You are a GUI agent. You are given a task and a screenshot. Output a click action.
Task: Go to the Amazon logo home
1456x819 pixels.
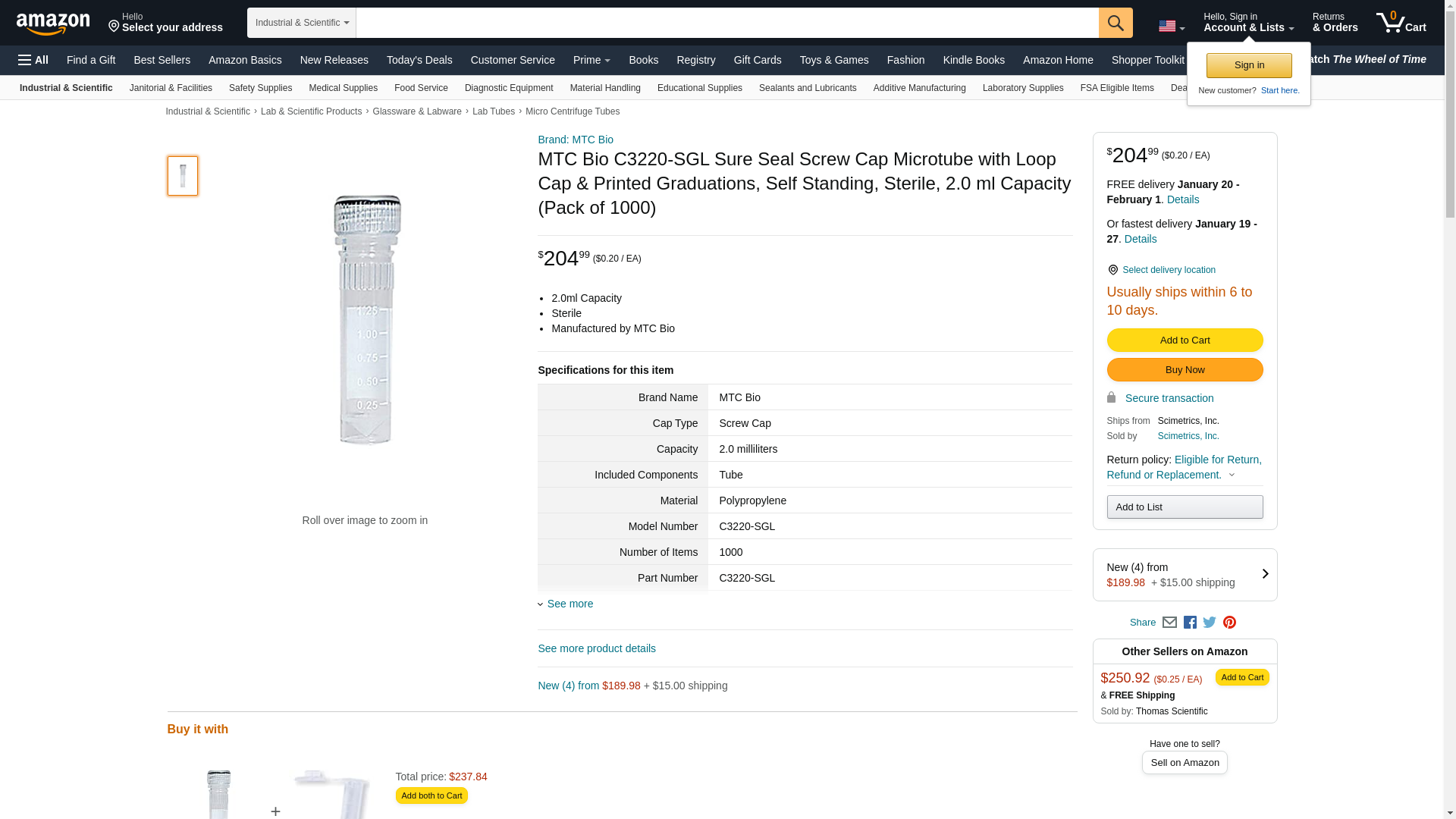53,24
